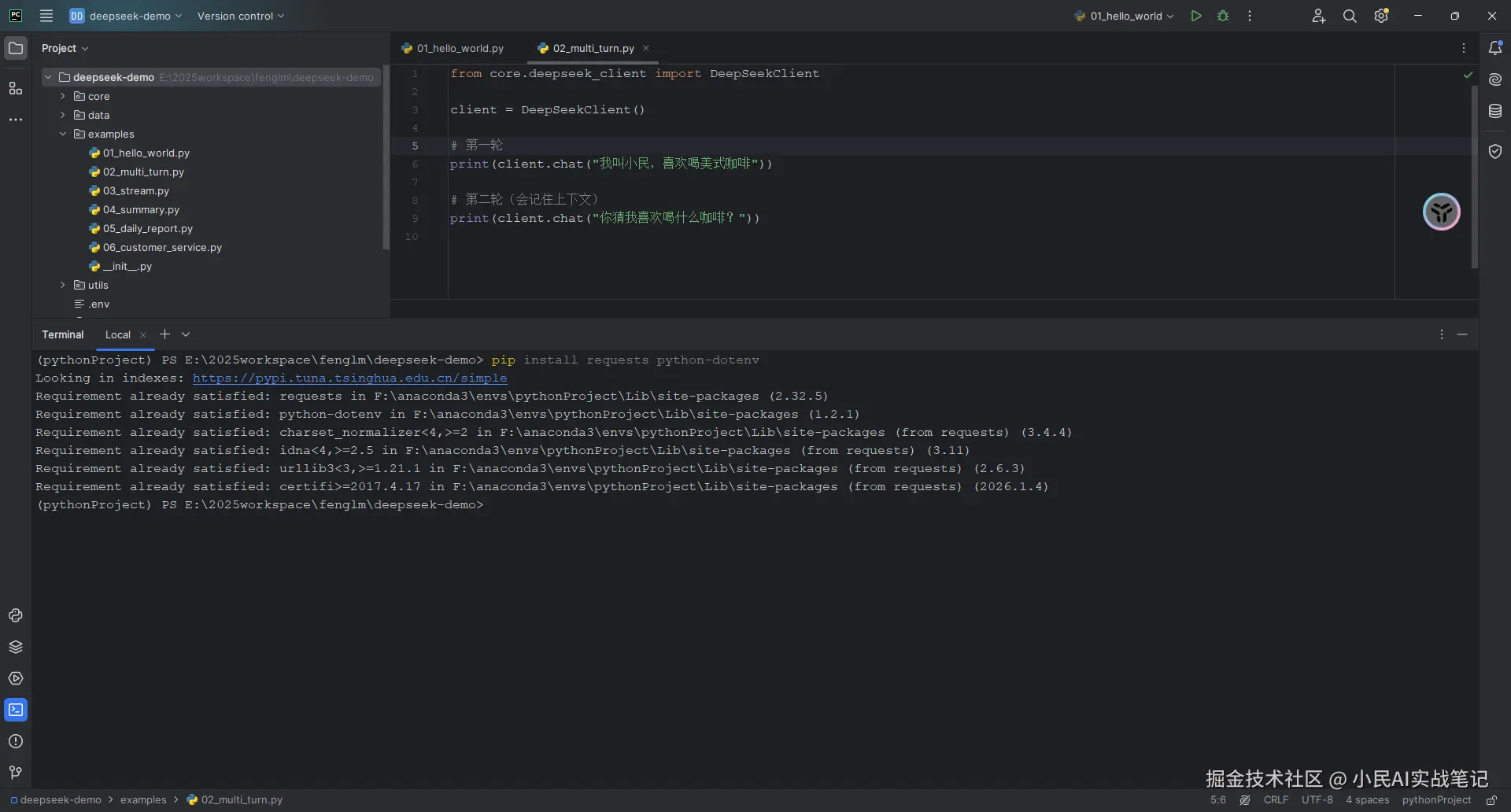Open the AI Assistant spiral icon

(x=1495, y=79)
